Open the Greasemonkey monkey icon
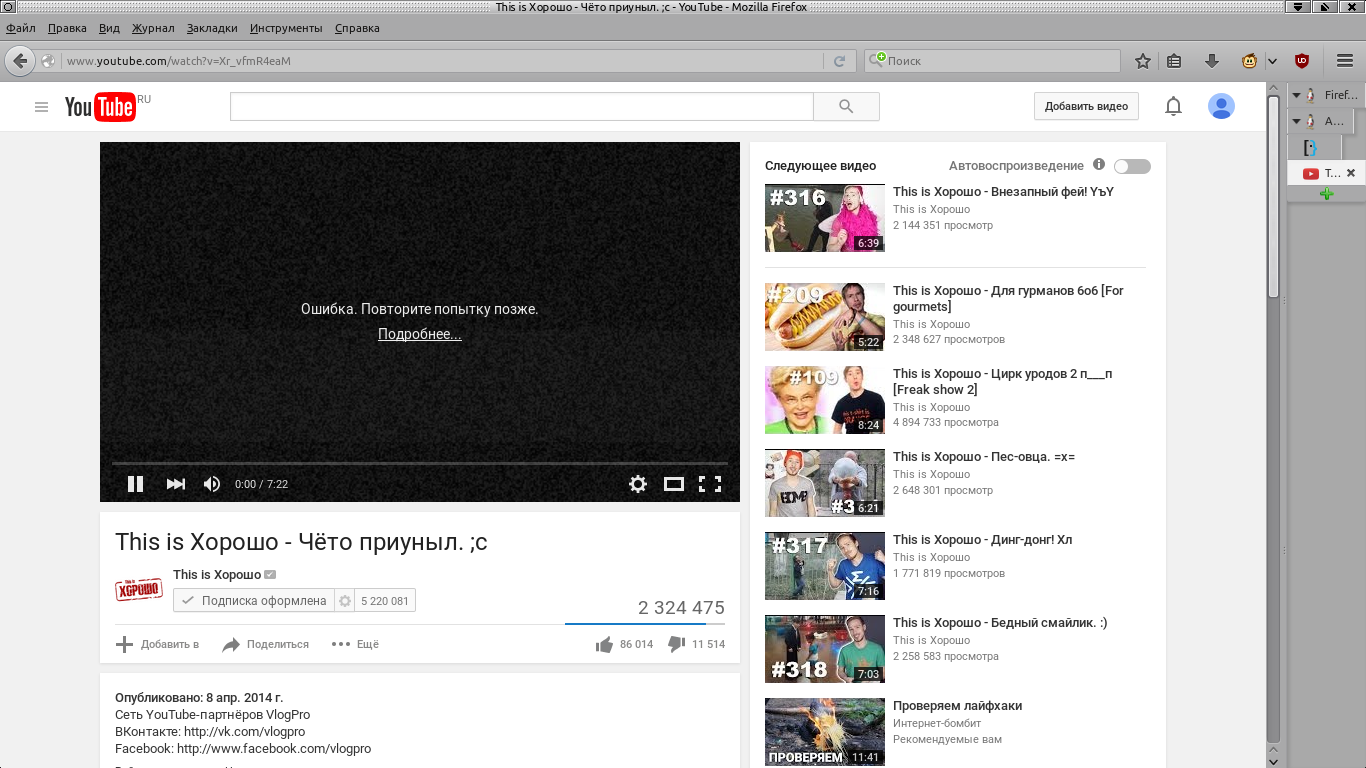Viewport: 1366px width, 768px height. (x=1250, y=61)
